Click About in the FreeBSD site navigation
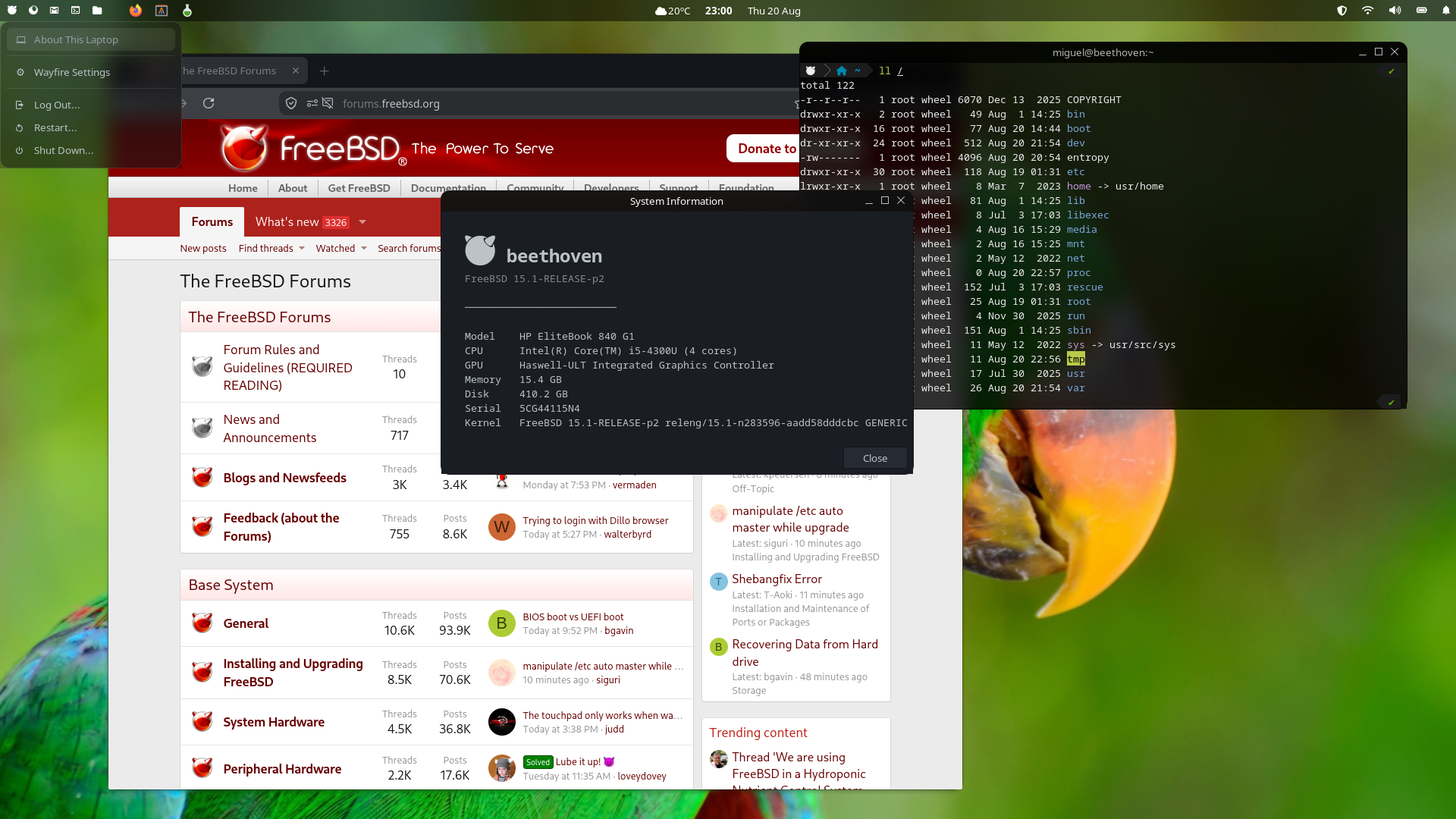1456x819 pixels. [x=293, y=188]
